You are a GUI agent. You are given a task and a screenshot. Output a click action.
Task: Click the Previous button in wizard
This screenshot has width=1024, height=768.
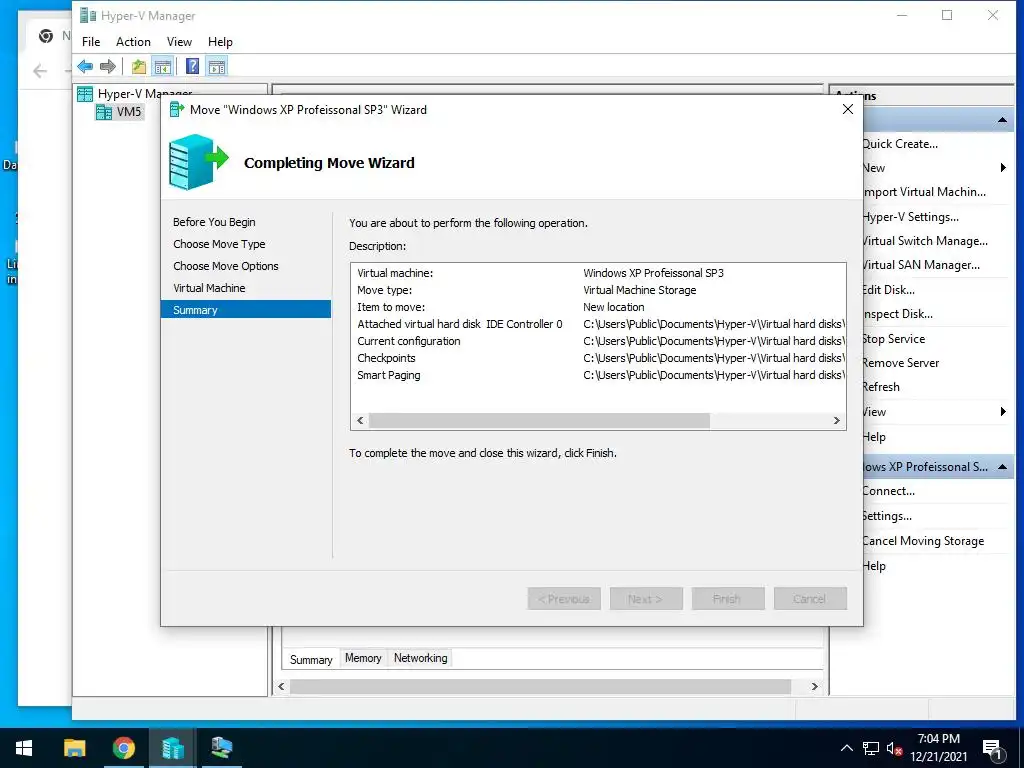(x=564, y=599)
